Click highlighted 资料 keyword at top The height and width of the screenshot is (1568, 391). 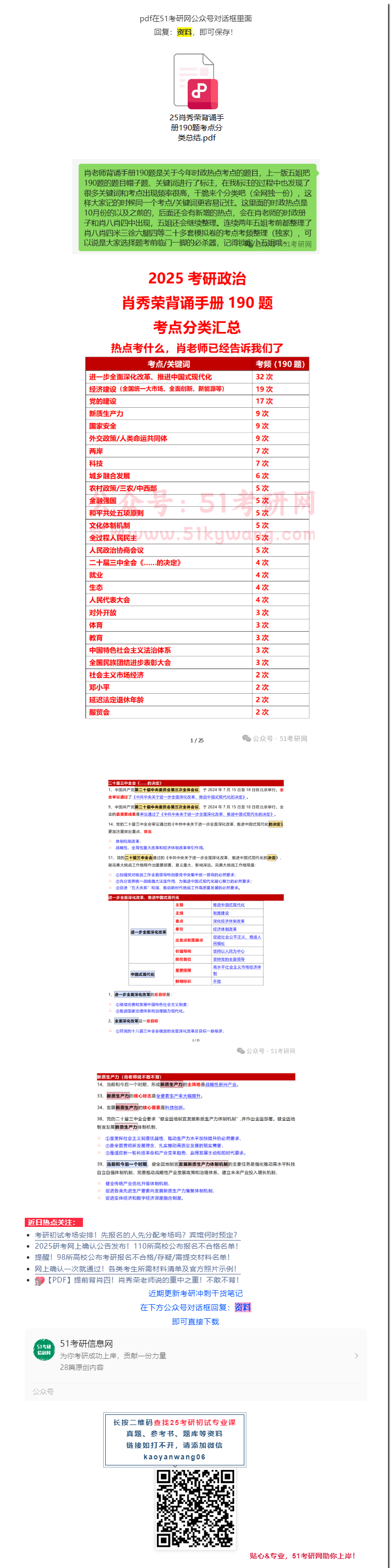(185, 32)
